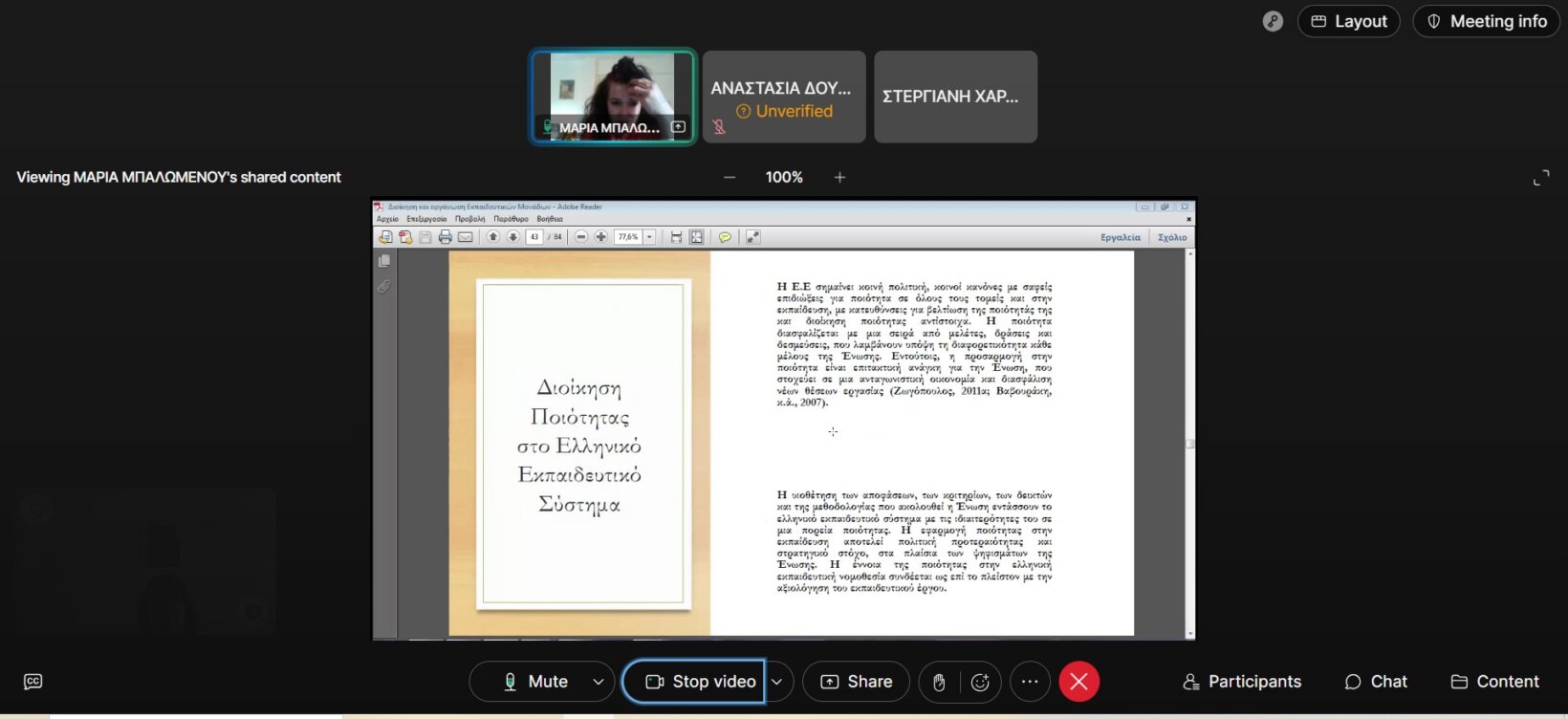Image resolution: width=1568 pixels, height=719 pixels.
Task: Open Meeting info
Action: point(1487,21)
